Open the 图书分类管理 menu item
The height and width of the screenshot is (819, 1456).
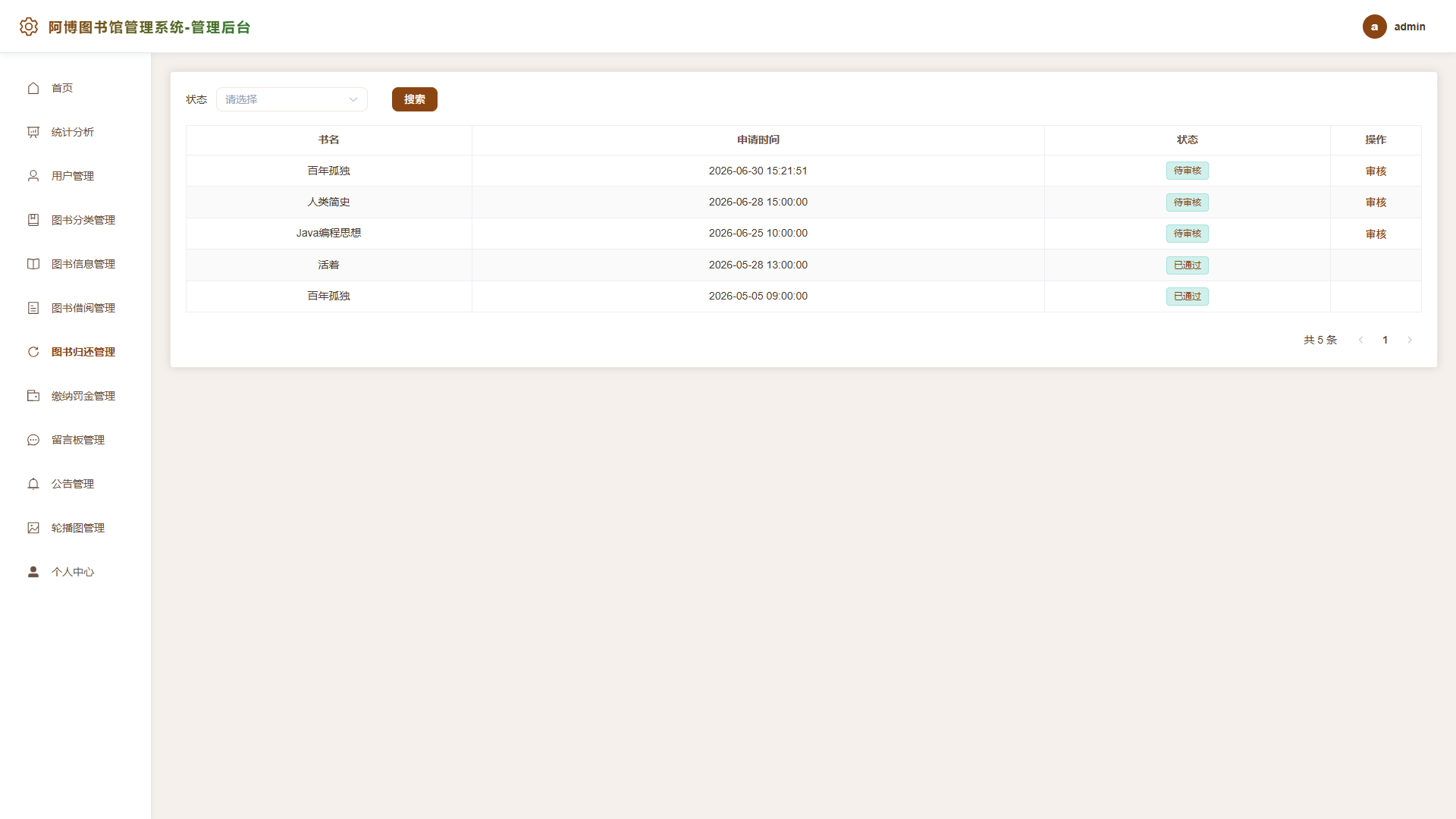pyautogui.click(x=76, y=220)
